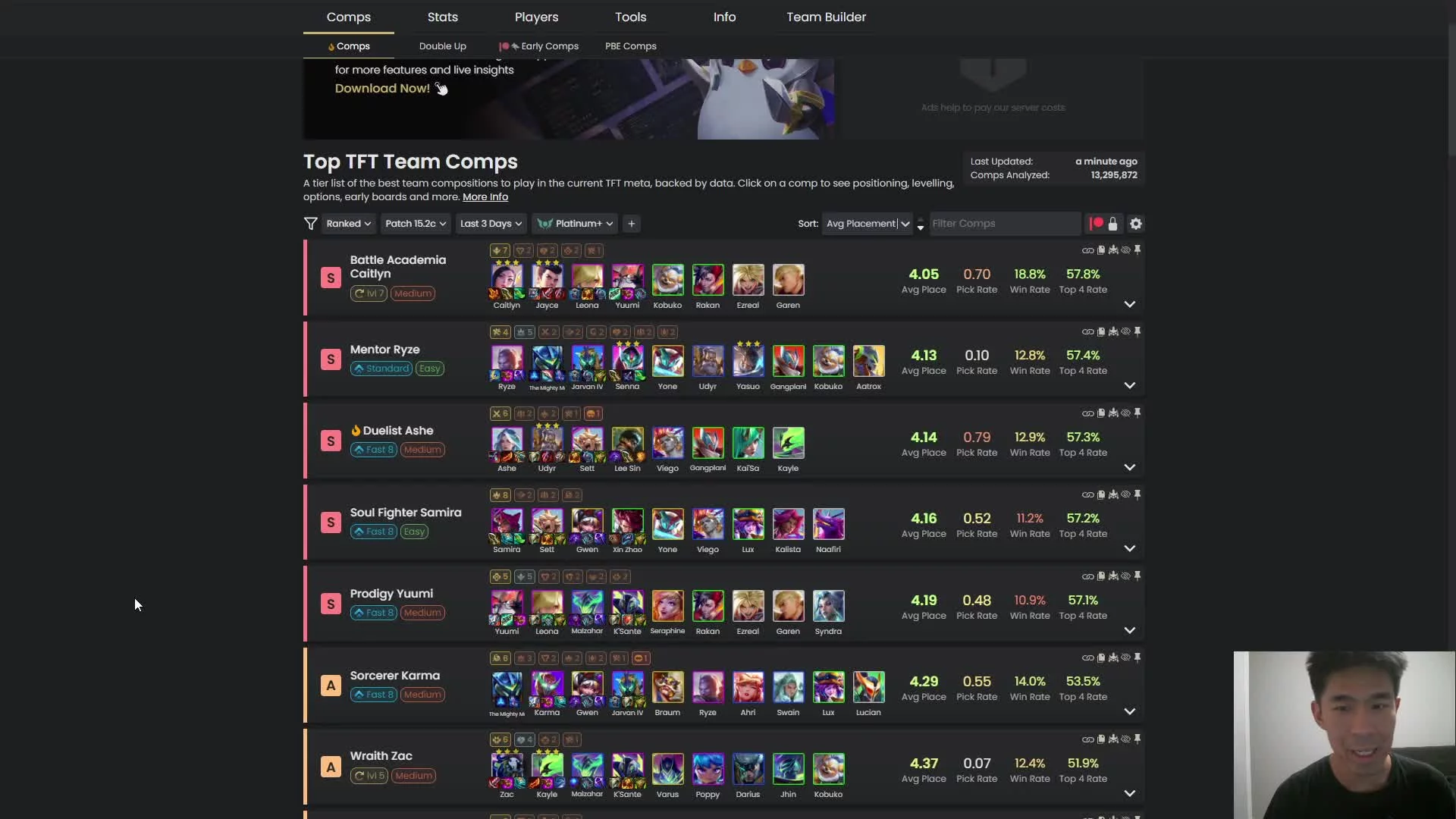
Task: Open settings gear beside Filter Comps
Action: coord(1135,224)
